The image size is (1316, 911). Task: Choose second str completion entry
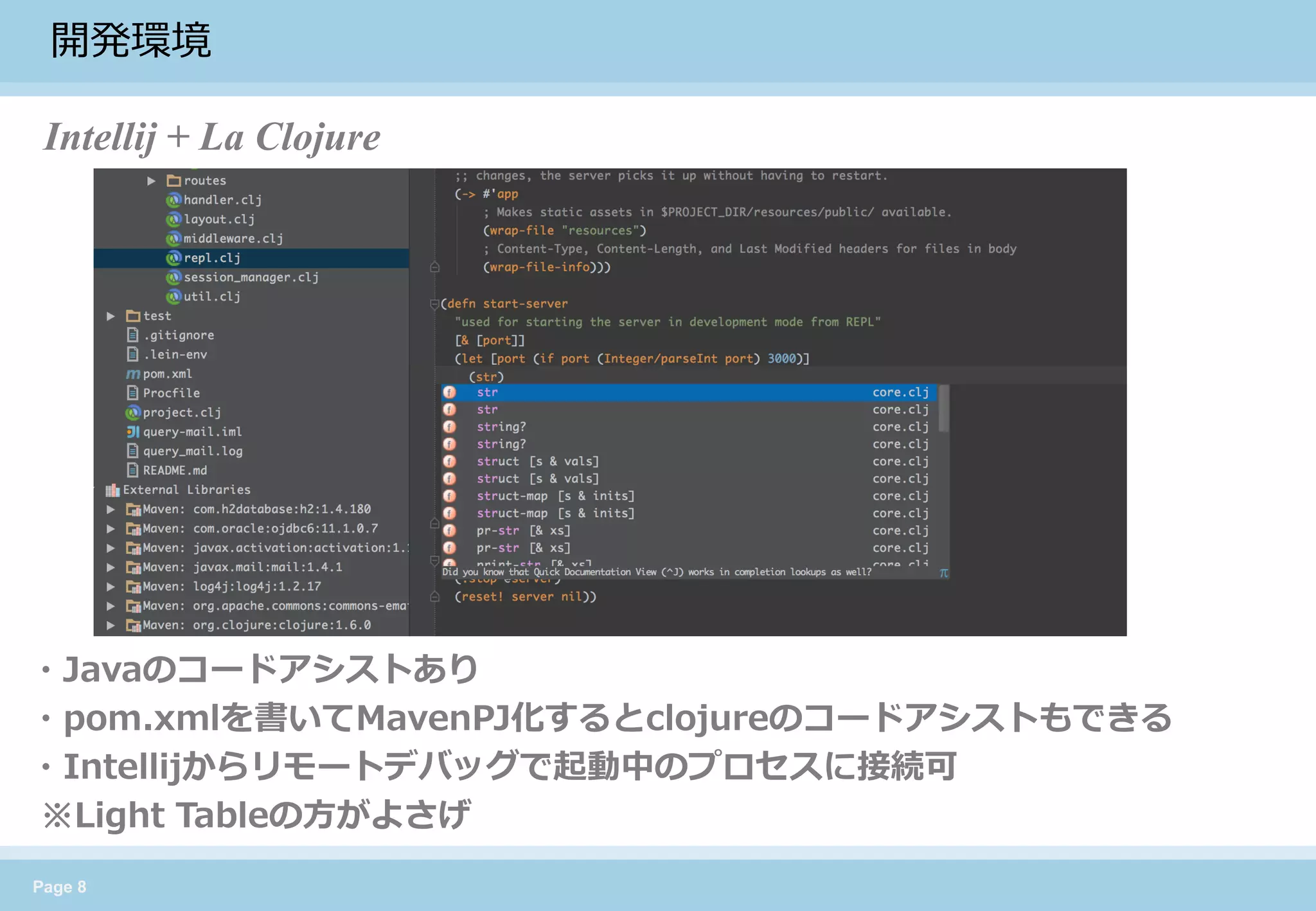[689, 410]
